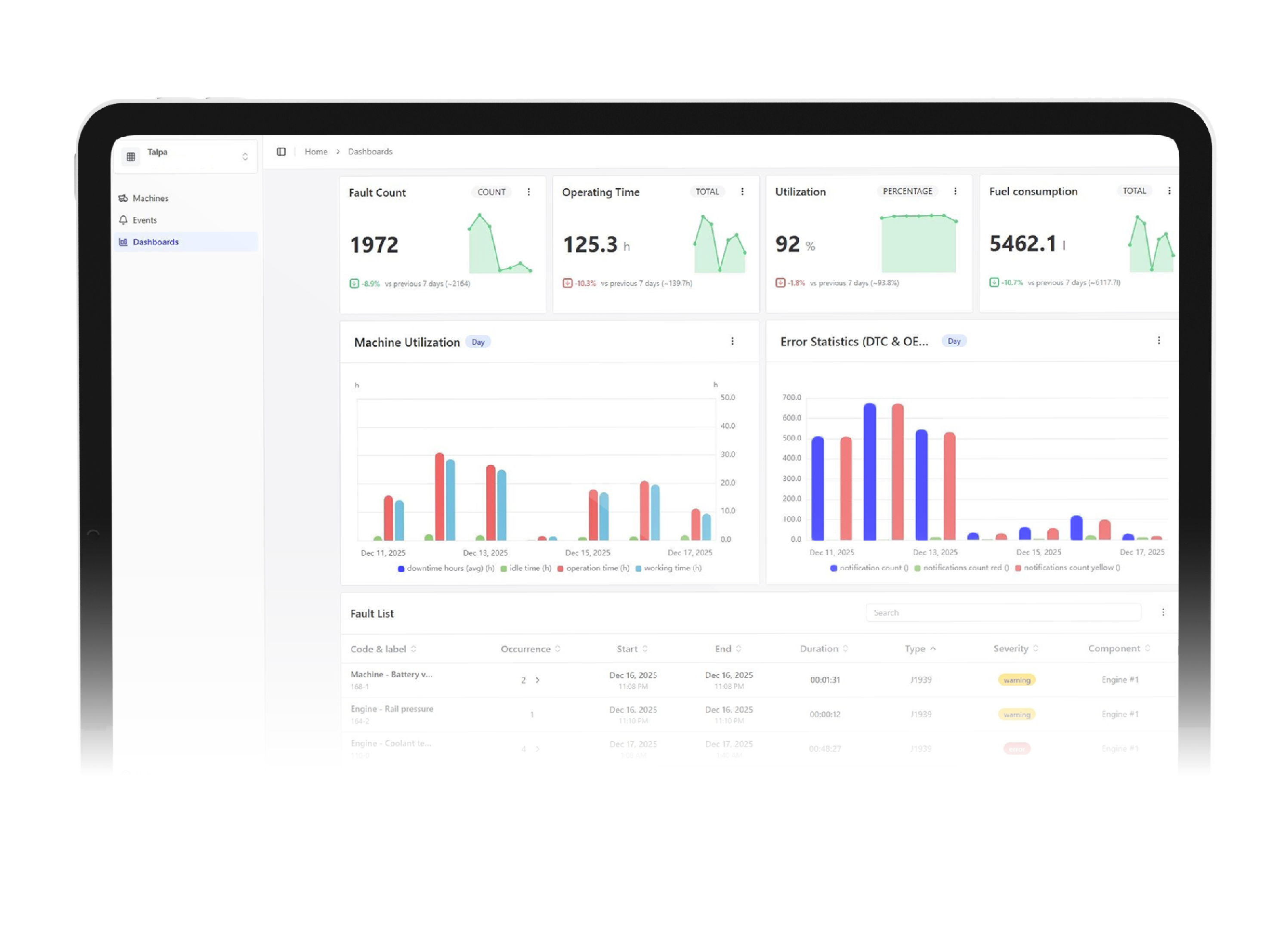Open the Machine Utilization chart options menu
The image size is (1288, 948).
tap(732, 341)
